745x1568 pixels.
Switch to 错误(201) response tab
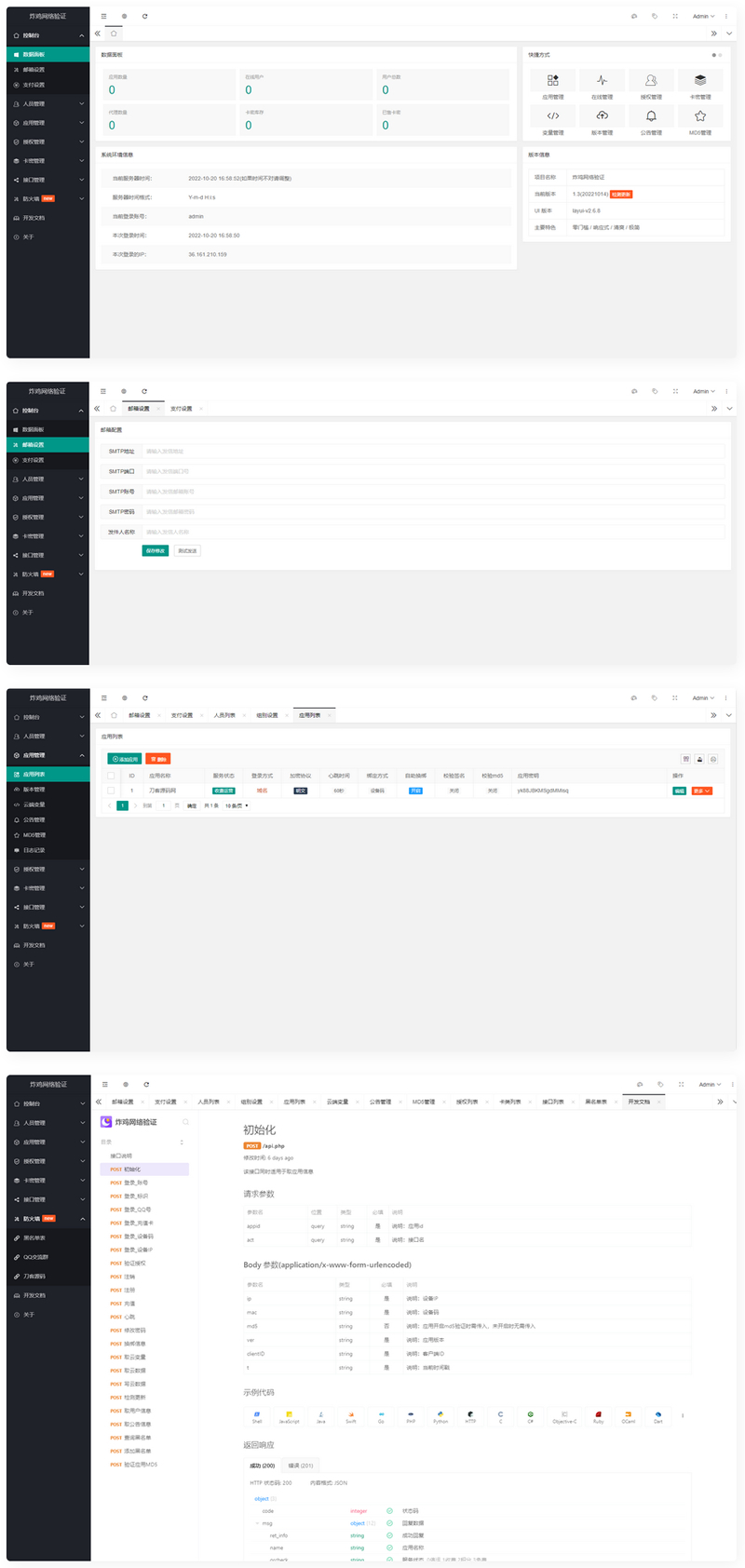[301, 1465]
